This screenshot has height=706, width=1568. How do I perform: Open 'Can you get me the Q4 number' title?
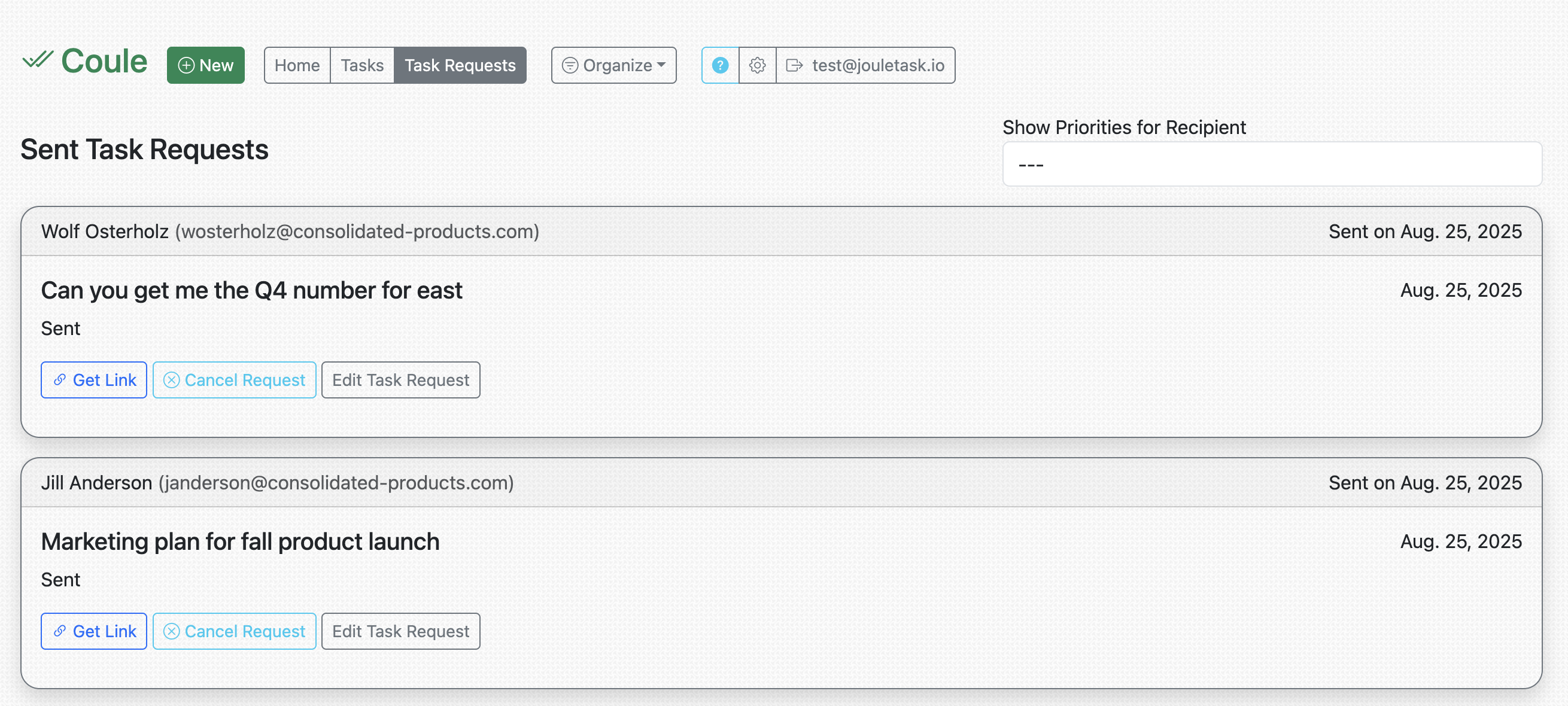coord(251,290)
